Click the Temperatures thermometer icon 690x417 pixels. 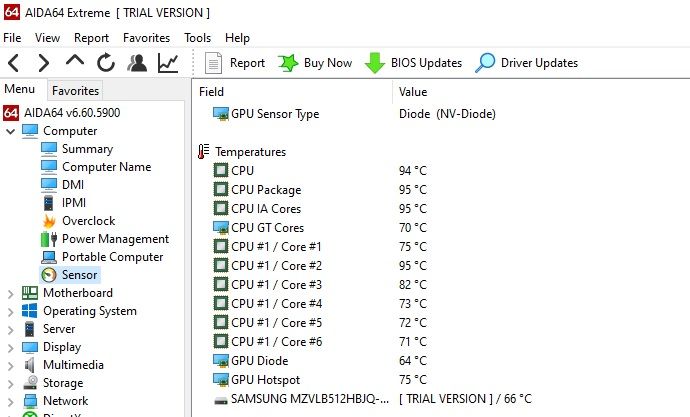coord(203,152)
